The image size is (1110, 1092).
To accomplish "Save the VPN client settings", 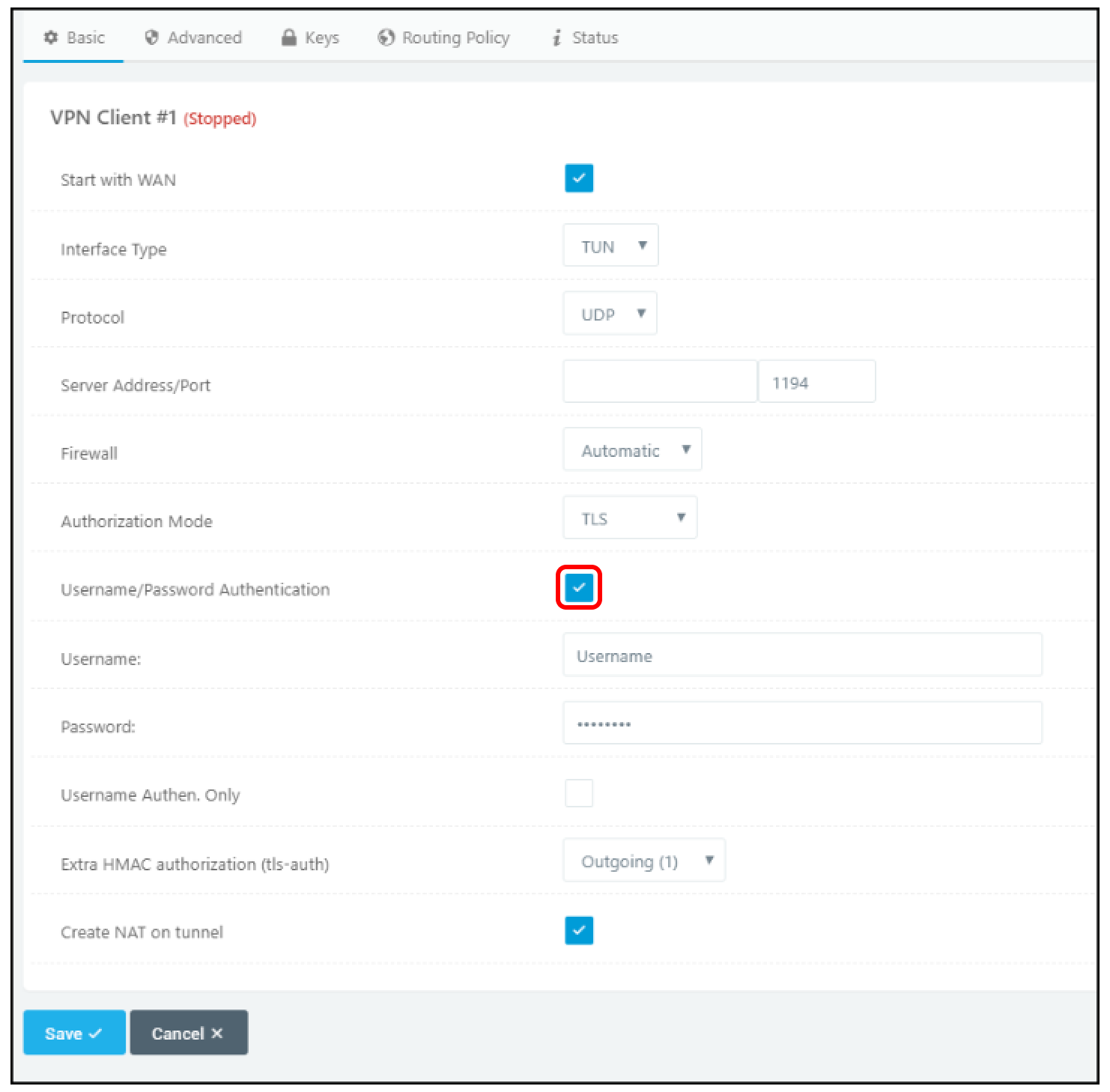I will tap(74, 1033).
